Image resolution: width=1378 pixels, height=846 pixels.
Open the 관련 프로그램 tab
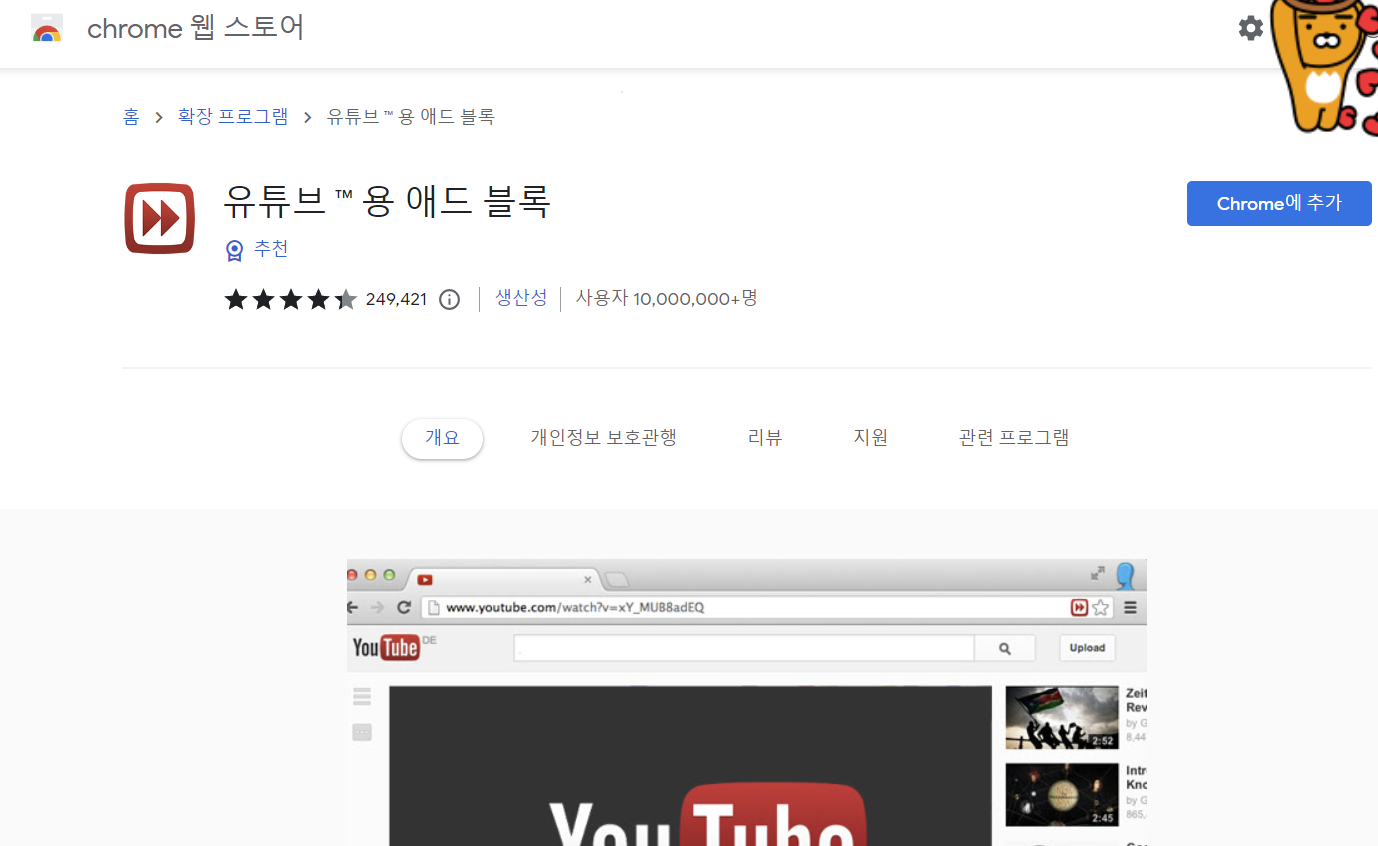pos(1014,438)
